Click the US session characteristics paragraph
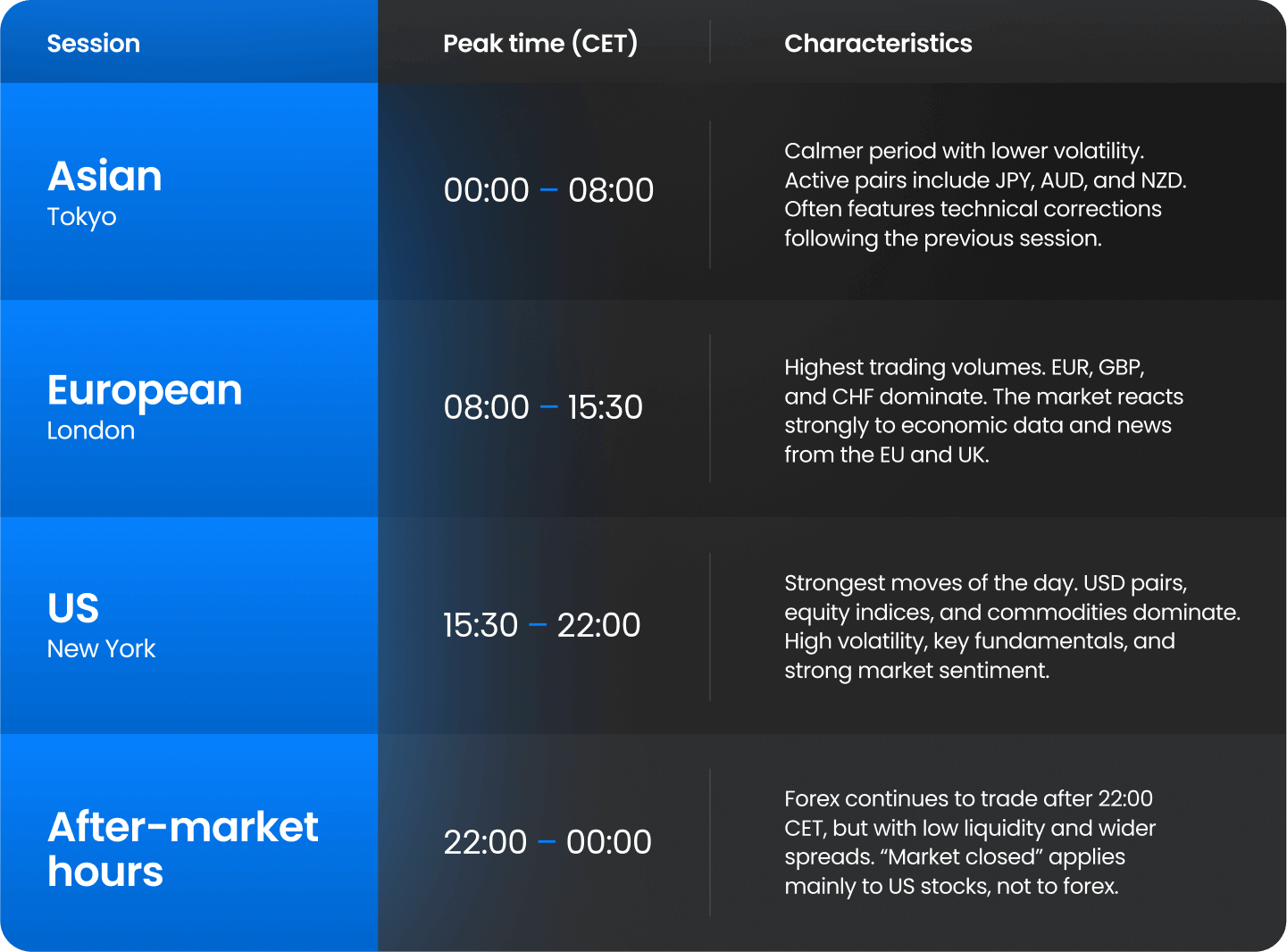The height and width of the screenshot is (952, 1287). (x=1011, y=626)
